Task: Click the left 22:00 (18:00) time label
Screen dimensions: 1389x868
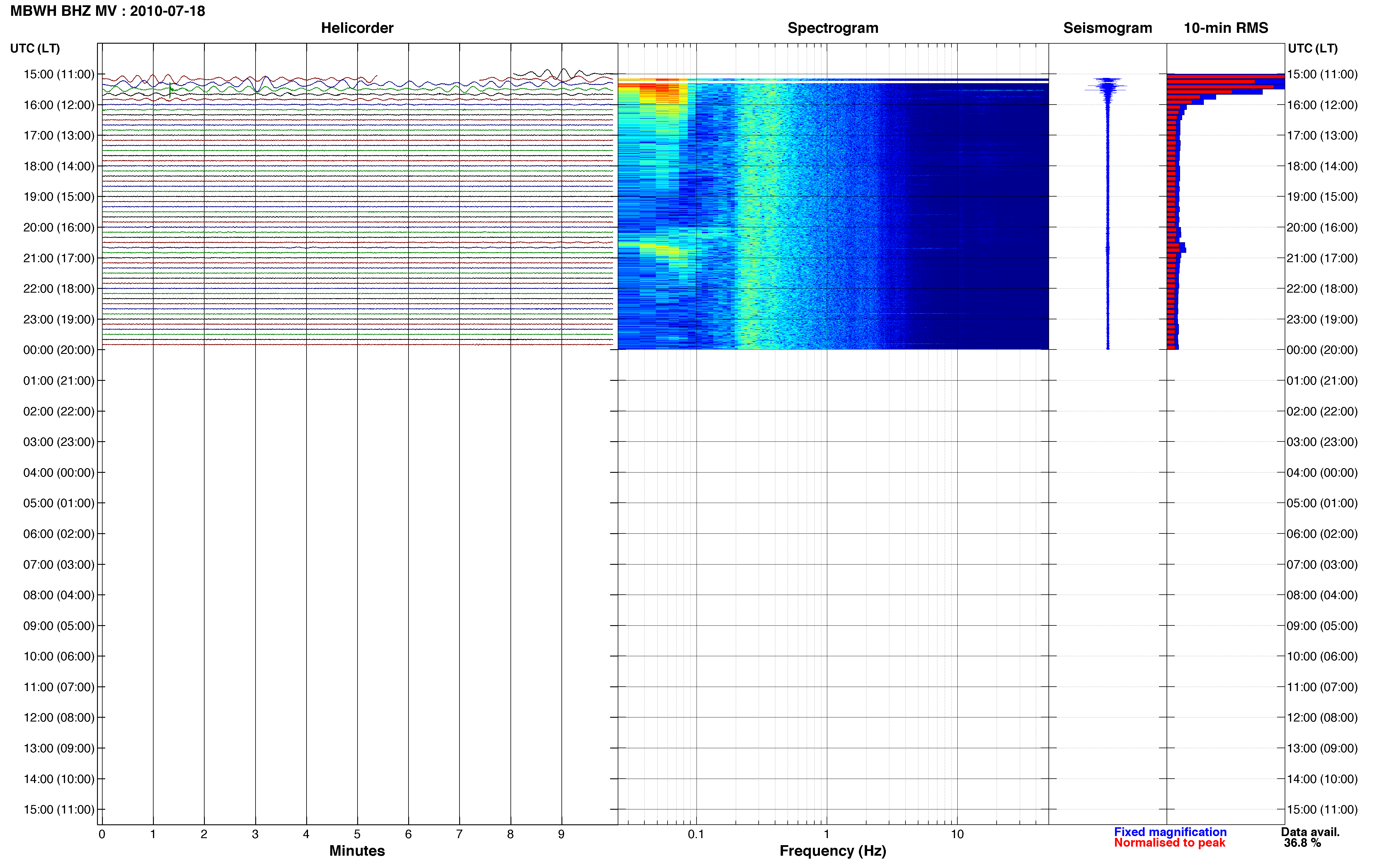Action: (x=59, y=288)
